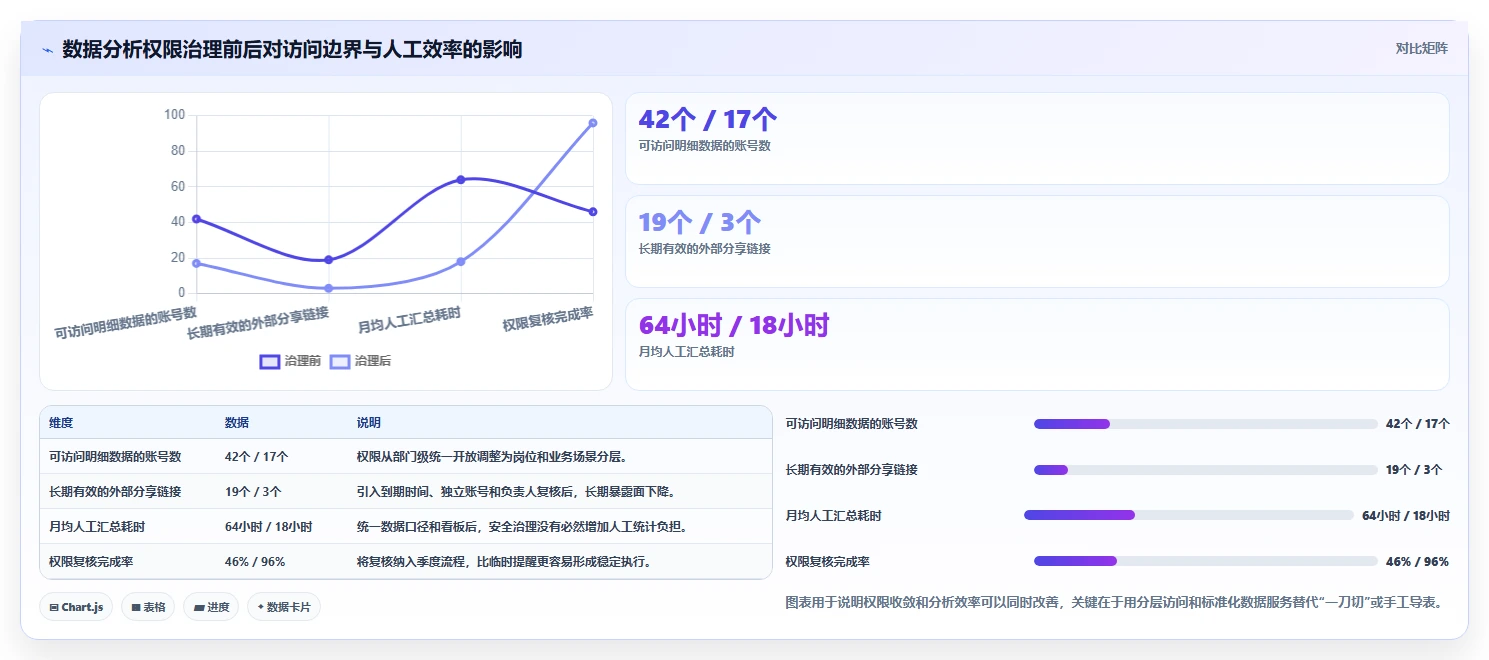Click the 表格 tag chip
This screenshot has width=1489, height=660.
click(148, 607)
